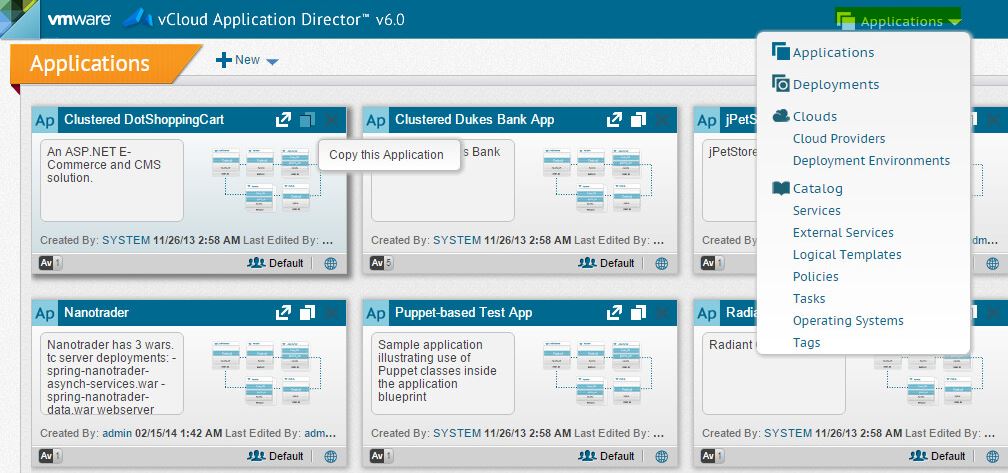
Task: Open Logical Templates catalog entry
Action: click(x=847, y=254)
